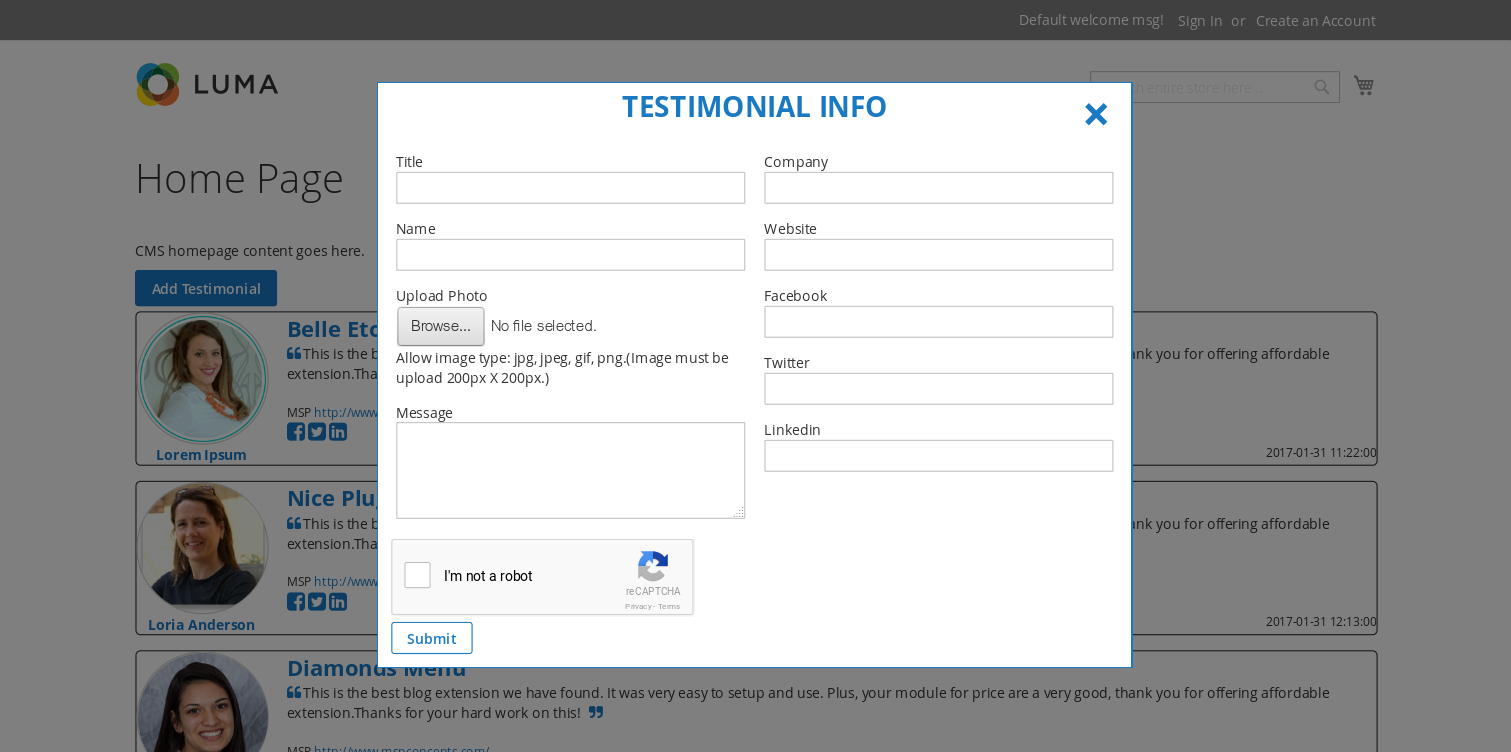Image resolution: width=1511 pixels, height=752 pixels.
Task: Click the Name input field
Action: pyautogui.click(x=570, y=255)
